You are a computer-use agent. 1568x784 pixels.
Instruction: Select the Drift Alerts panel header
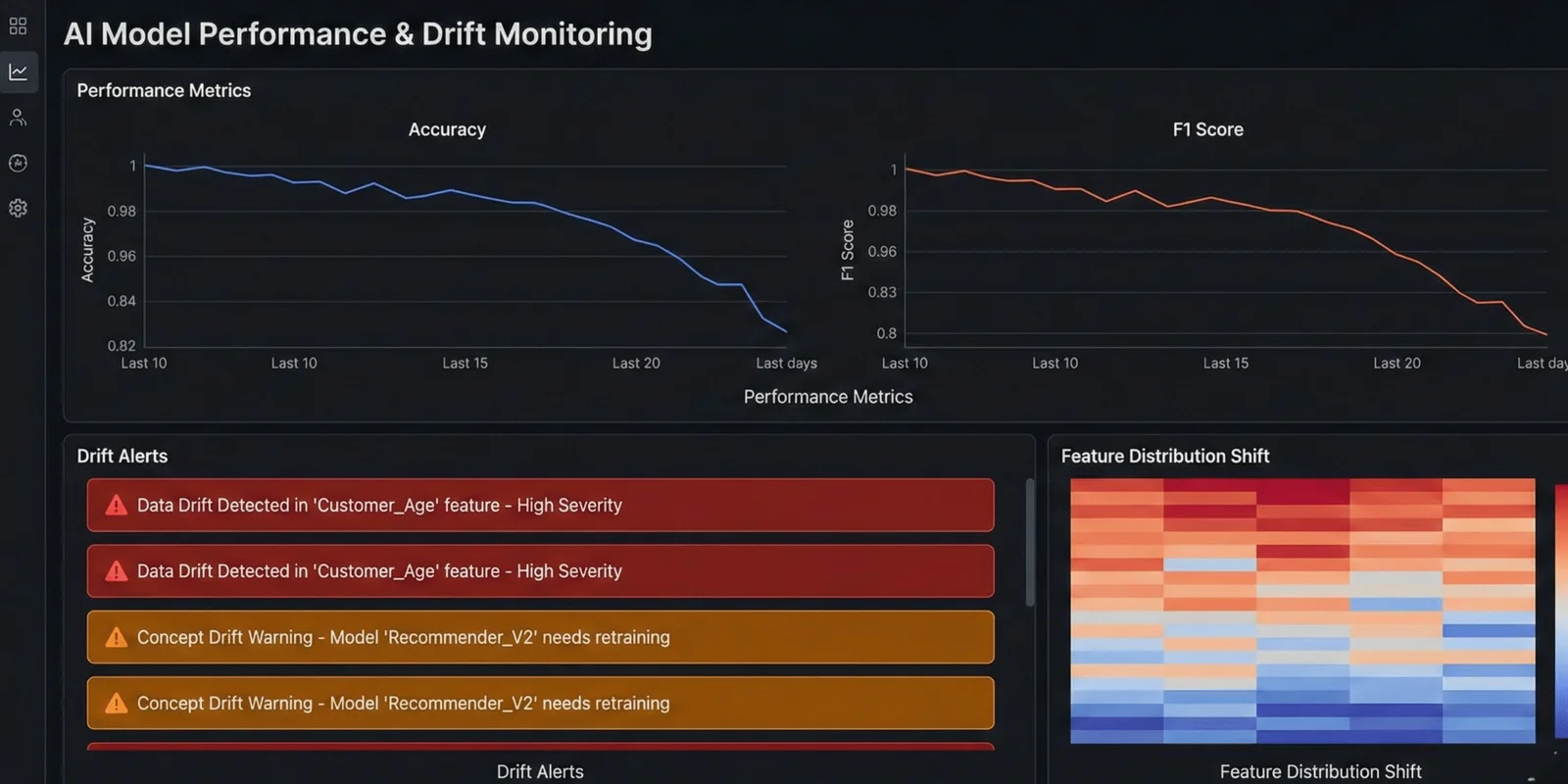122,456
